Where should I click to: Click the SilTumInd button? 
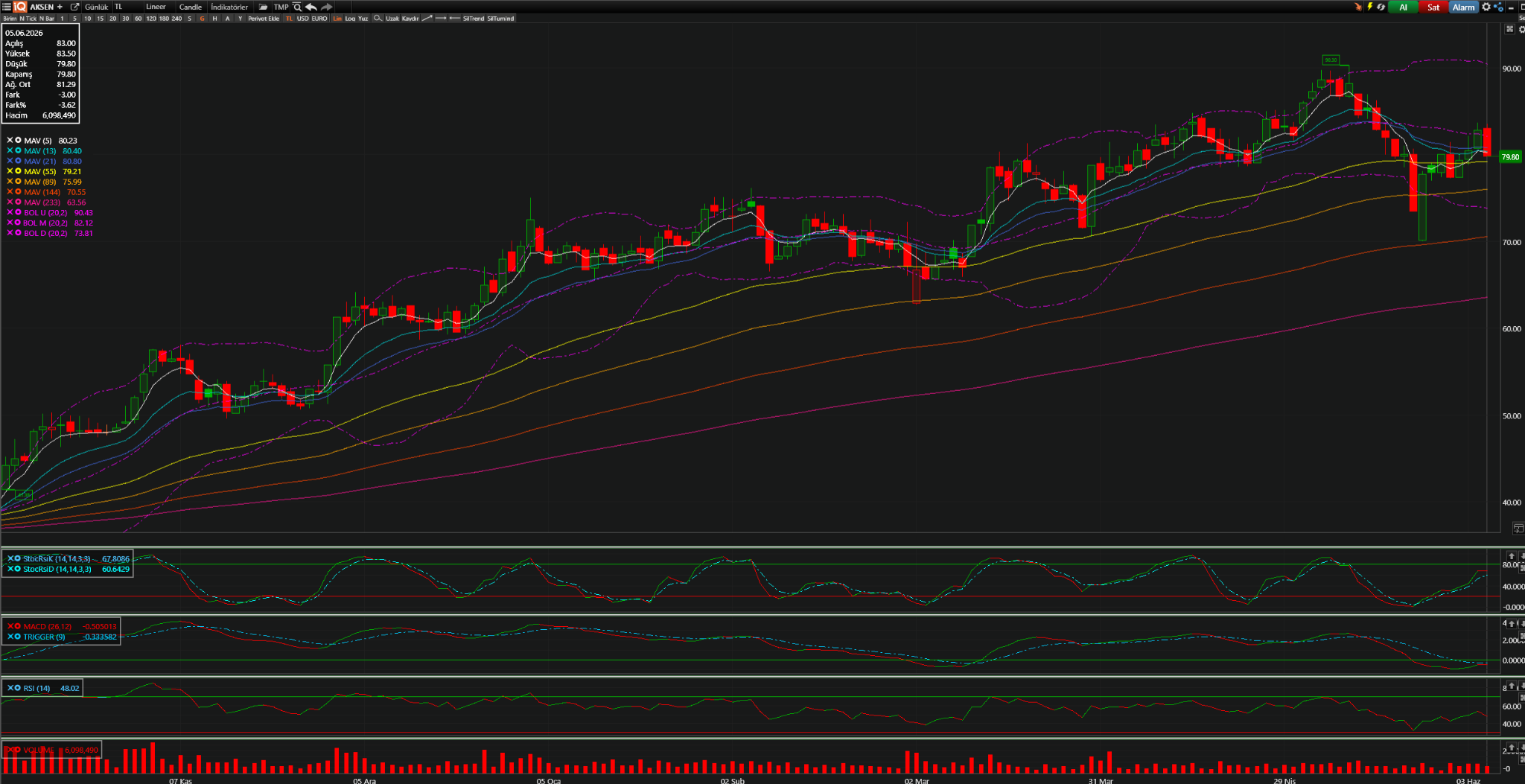pos(500,19)
